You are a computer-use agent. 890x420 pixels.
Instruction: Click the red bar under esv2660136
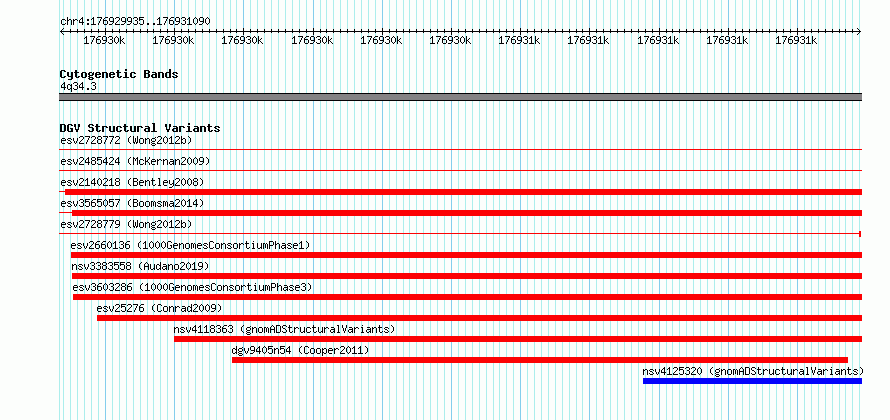[x=467, y=255]
